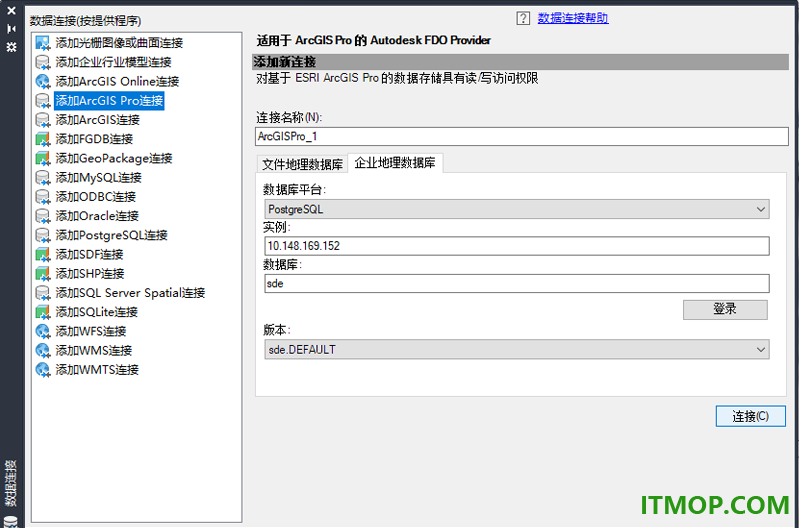The width and height of the screenshot is (799, 528).
Task: Click the enterprise industry model connection icon
Action: (43, 62)
